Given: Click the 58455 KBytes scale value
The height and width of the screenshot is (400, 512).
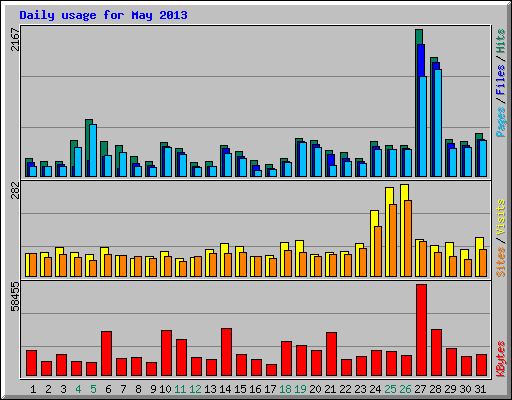Looking at the screenshot, I should (x=15, y=296).
